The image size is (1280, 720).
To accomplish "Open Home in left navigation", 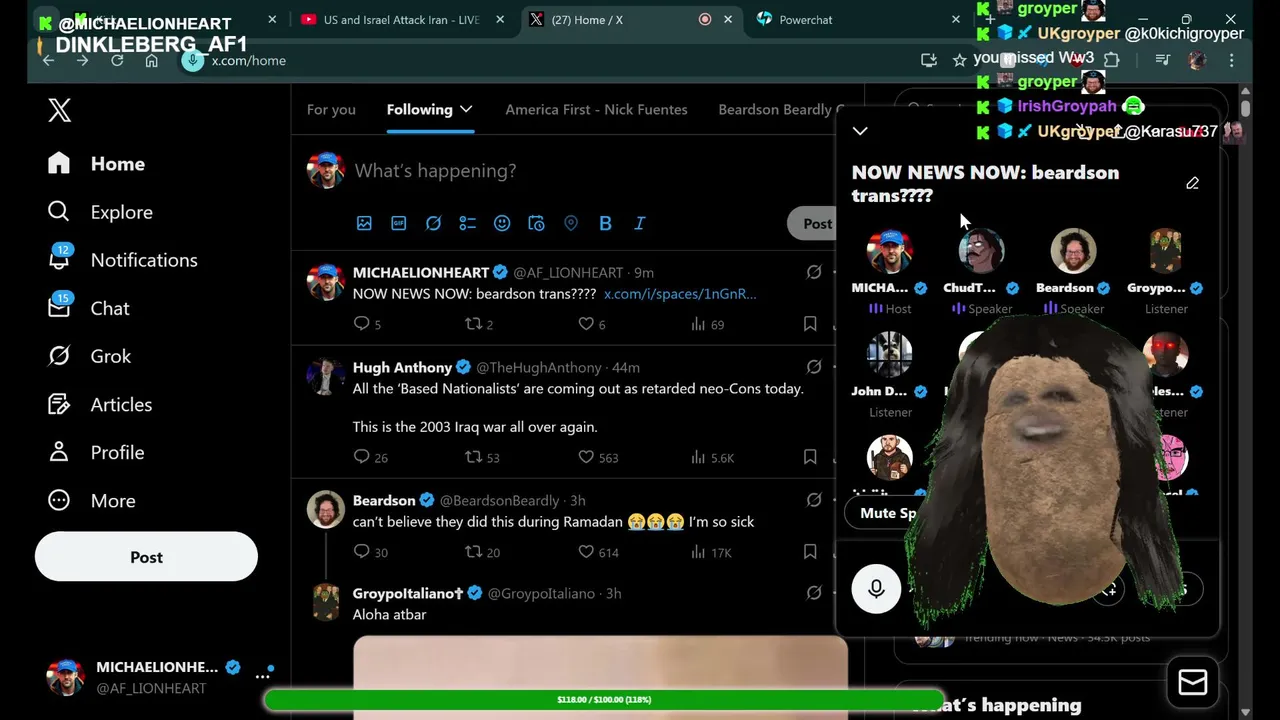I will pyautogui.click(x=97, y=164).
